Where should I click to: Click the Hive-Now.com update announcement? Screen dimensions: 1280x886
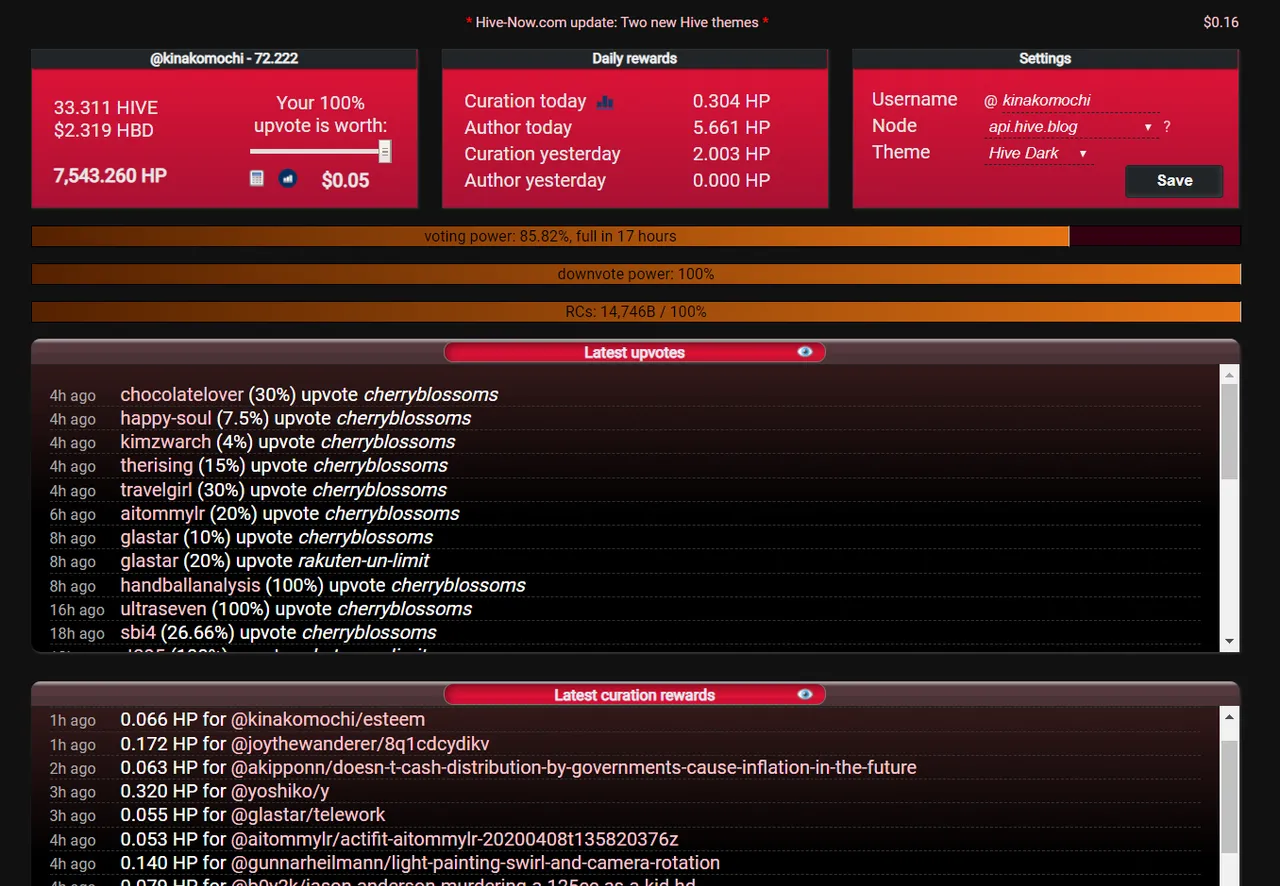coord(617,22)
